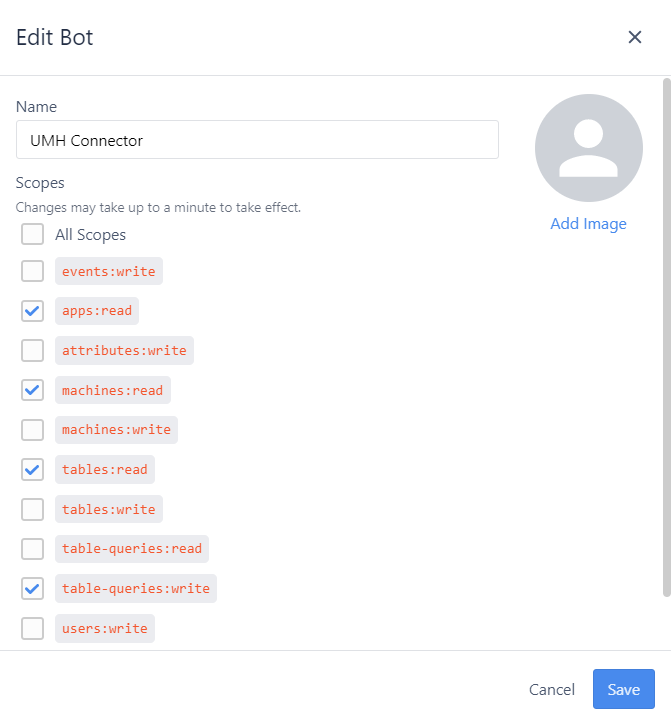Uncheck the machines:read scope

pos(32,390)
